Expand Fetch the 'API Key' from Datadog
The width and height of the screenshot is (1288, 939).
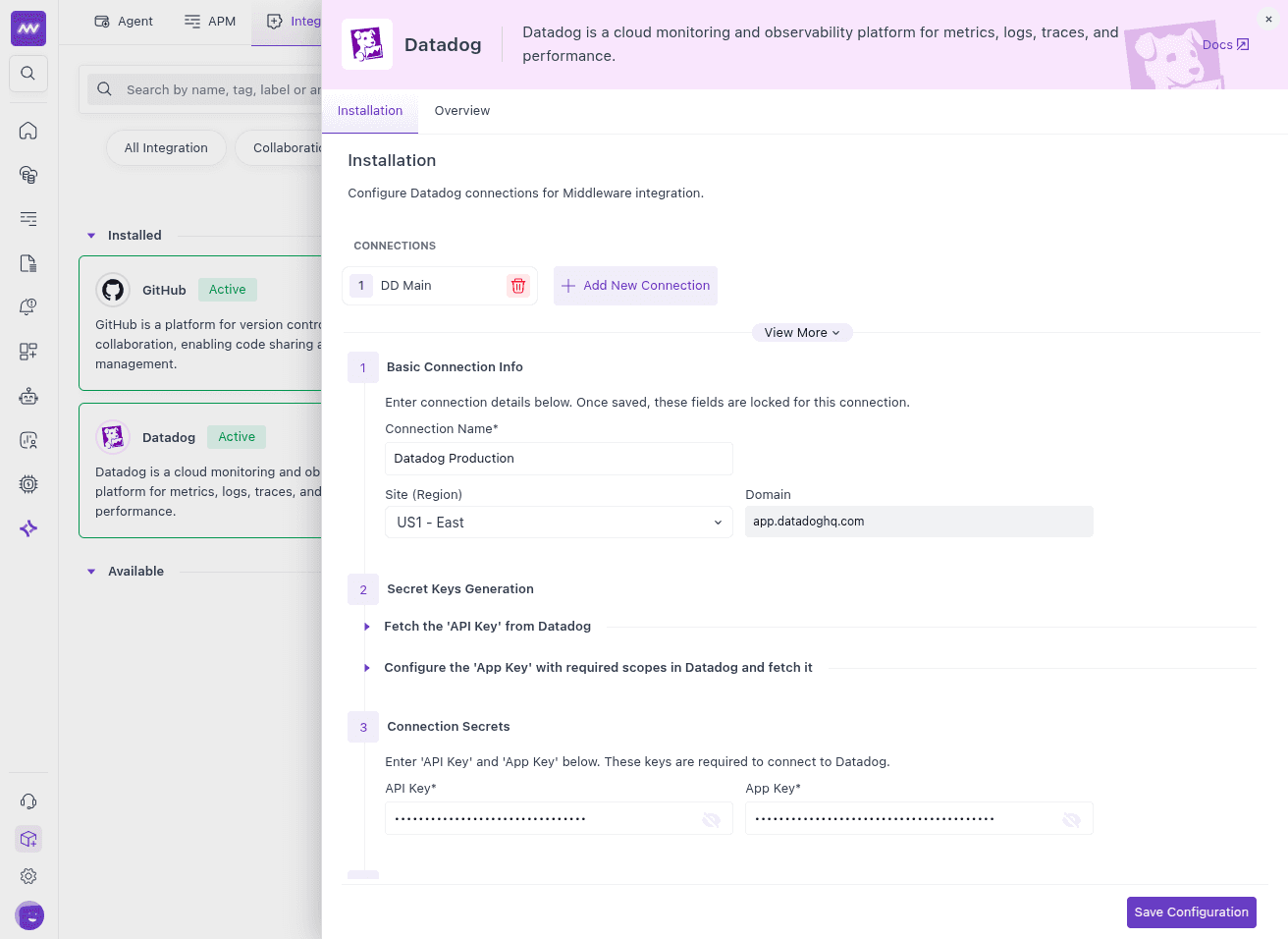click(488, 626)
